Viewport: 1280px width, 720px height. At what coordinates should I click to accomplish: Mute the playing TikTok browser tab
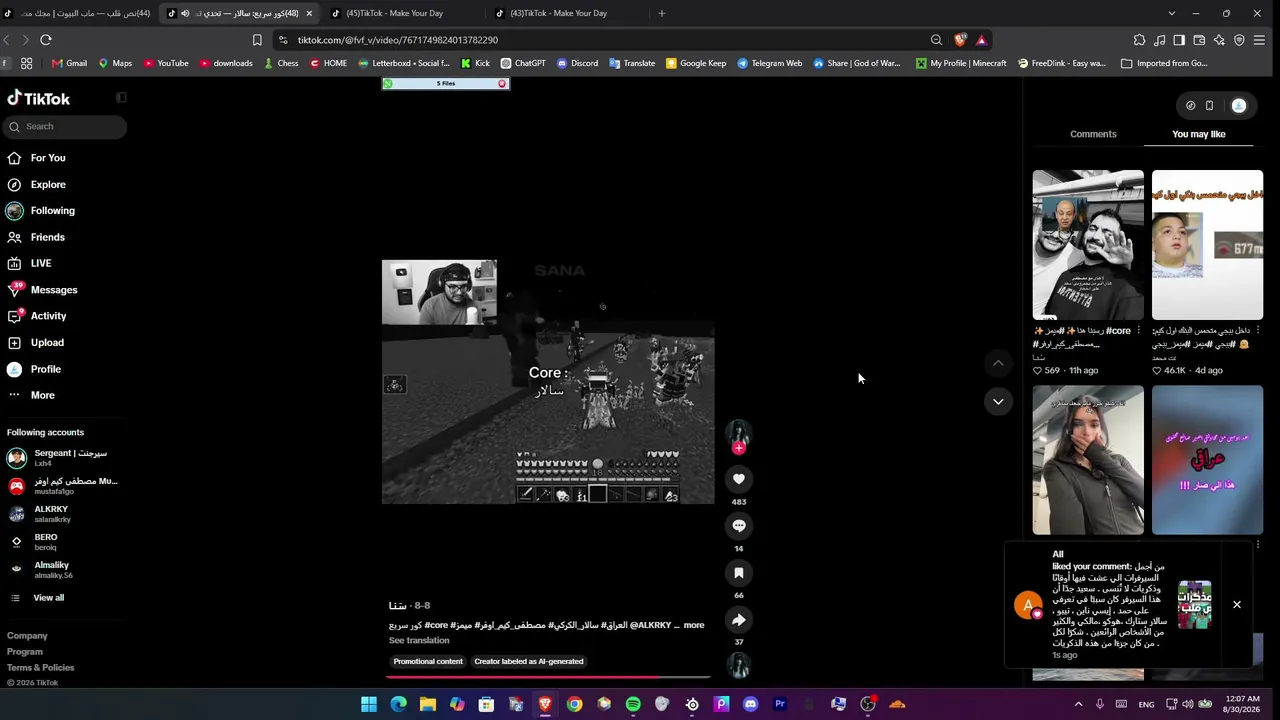coord(185,13)
